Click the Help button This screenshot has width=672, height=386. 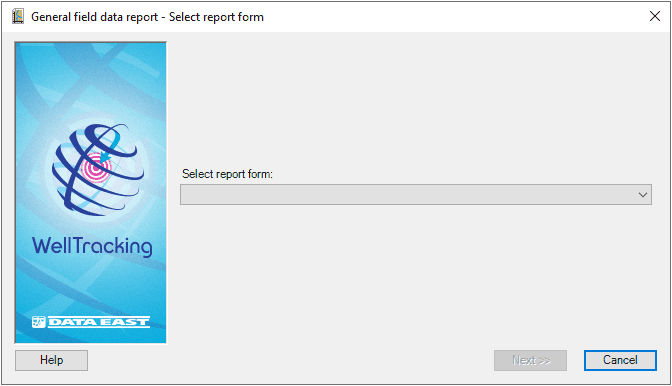pos(51,360)
